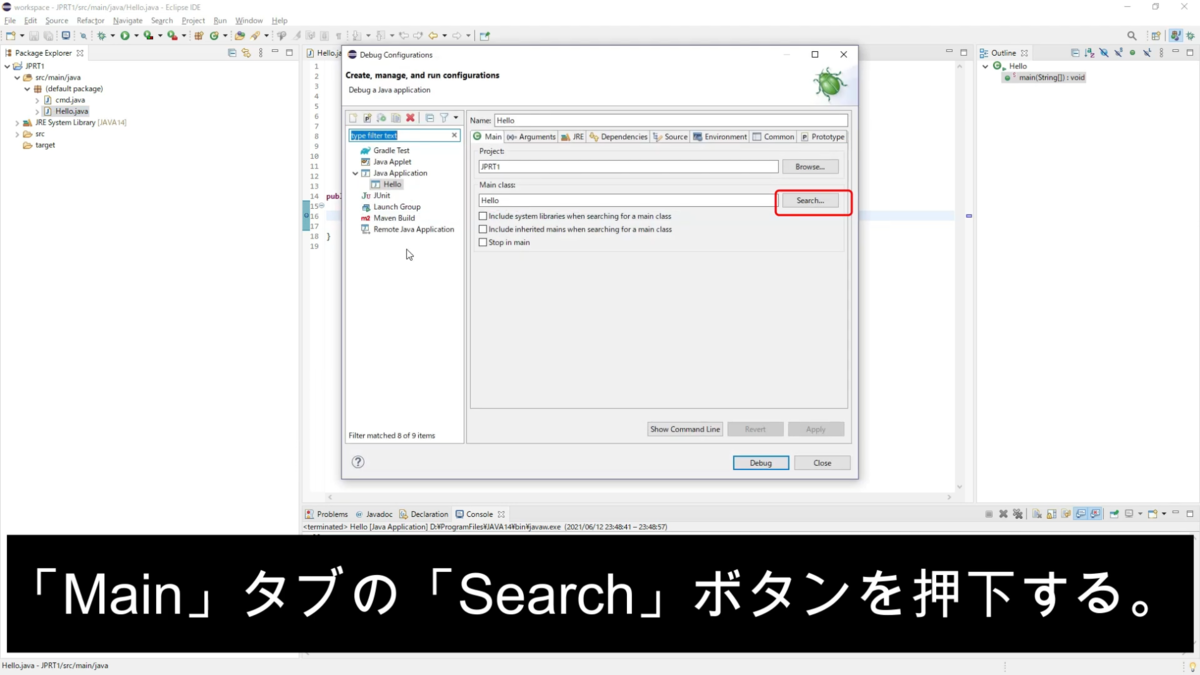The image size is (1200, 675).
Task: Select main(String[]) : void in Outline
Action: (x=1045, y=77)
